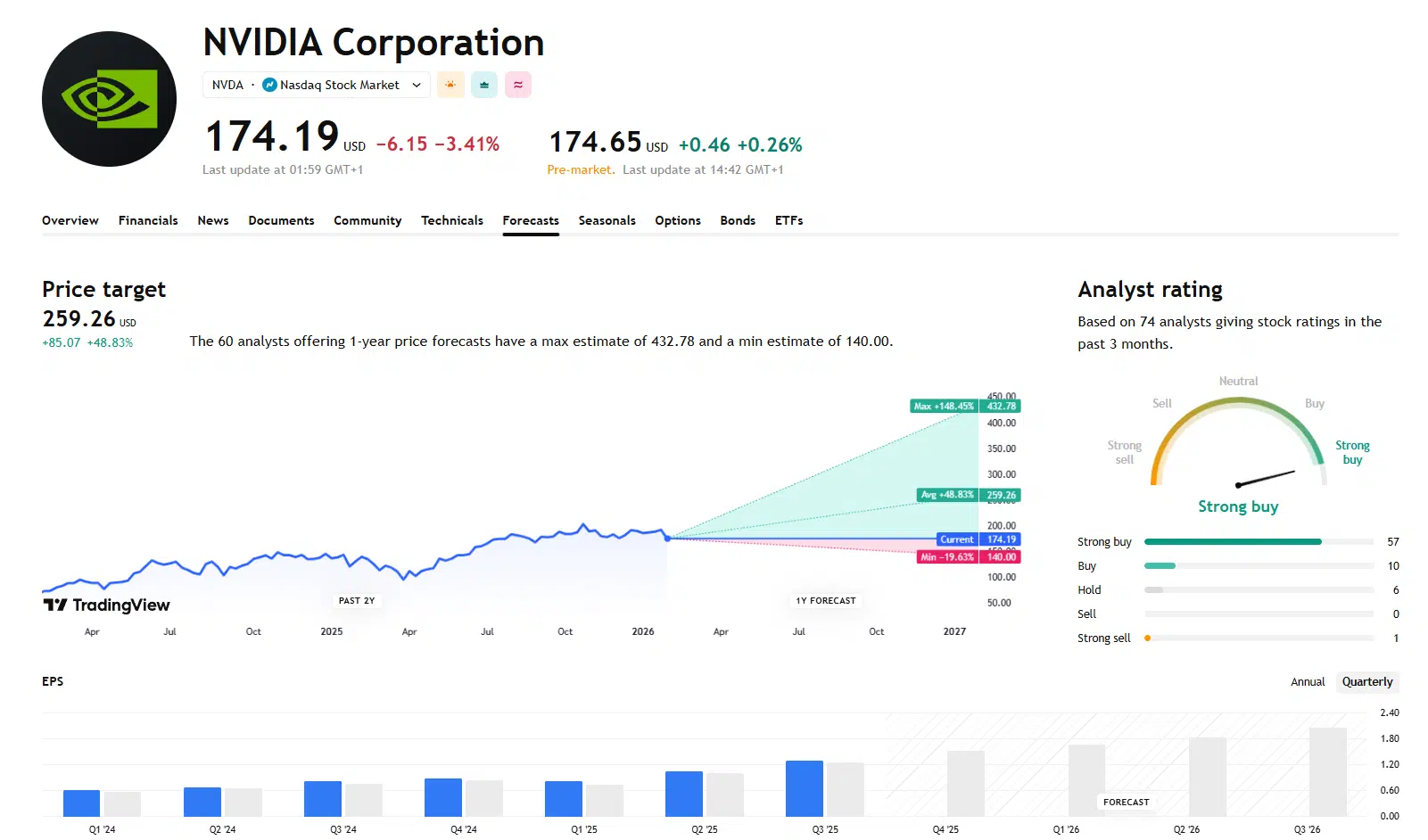Expand the Nasdaq Stock Market chevron
1428x840 pixels.
(417, 85)
